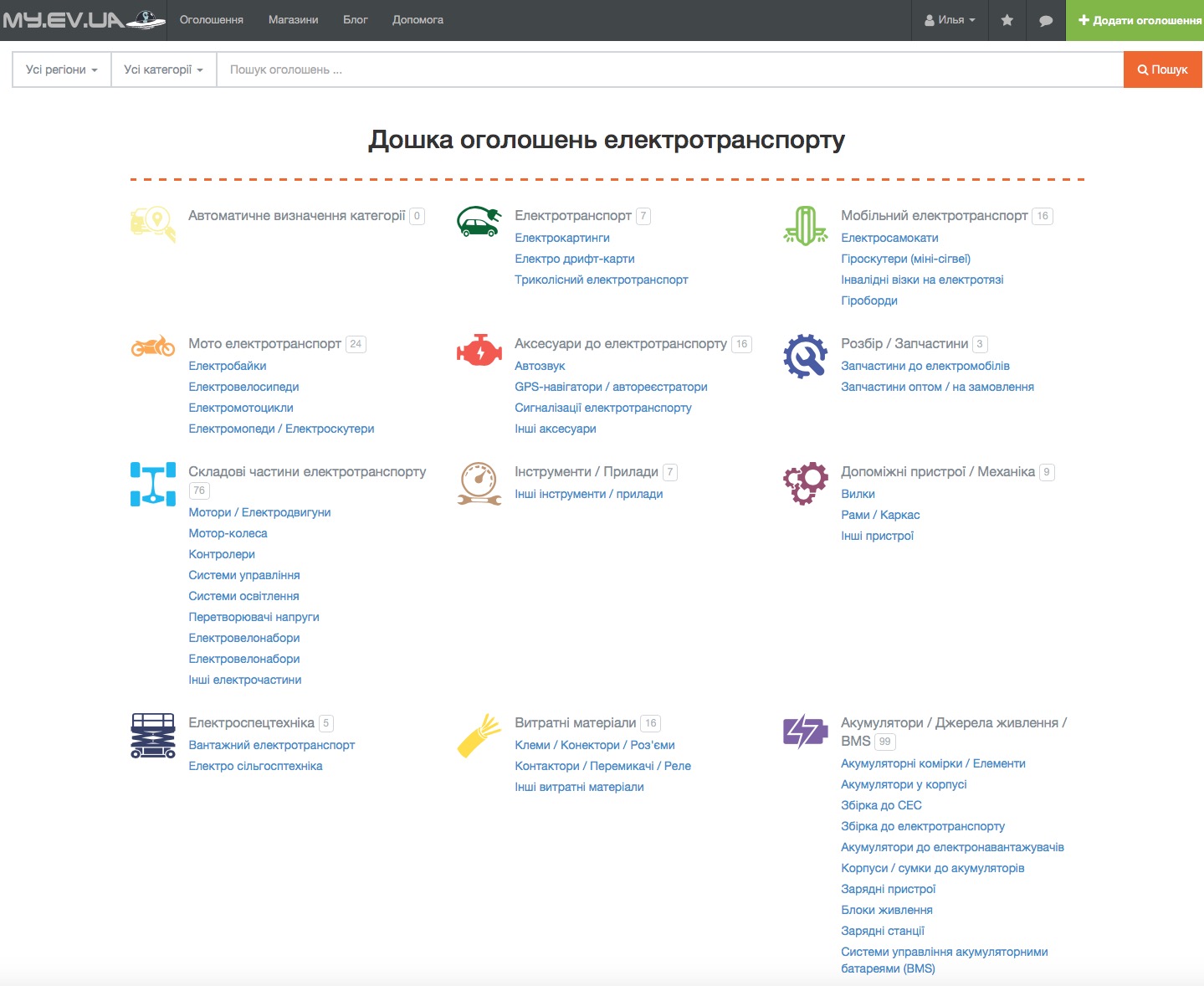The width and height of the screenshot is (1204, 986).
Task: Open the Магазини menu item
Action: [x=293, y=20]
